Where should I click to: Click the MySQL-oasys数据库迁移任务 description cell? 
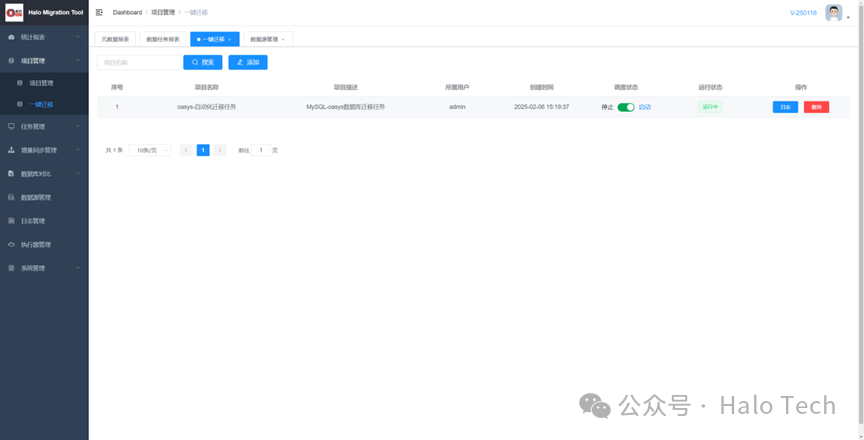tap(345, 107)
